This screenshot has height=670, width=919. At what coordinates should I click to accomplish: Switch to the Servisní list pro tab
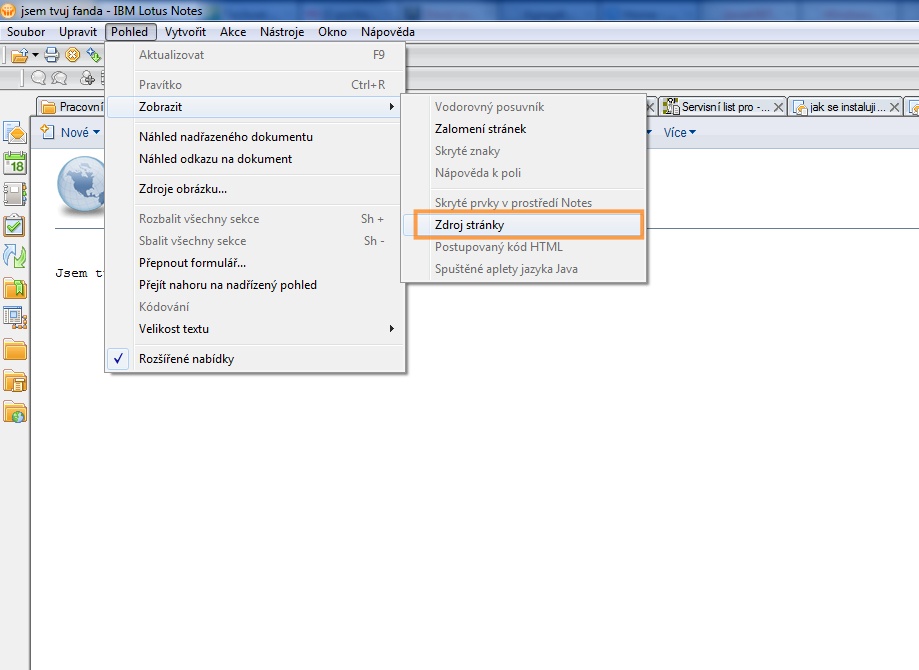click(x=724, y=107)
